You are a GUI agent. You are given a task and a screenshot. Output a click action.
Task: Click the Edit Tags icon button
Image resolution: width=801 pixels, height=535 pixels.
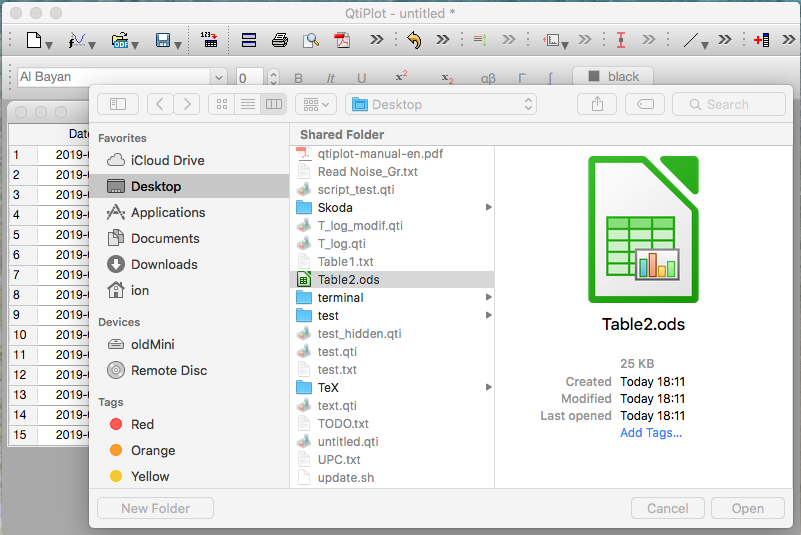click(x=645, y=104)
